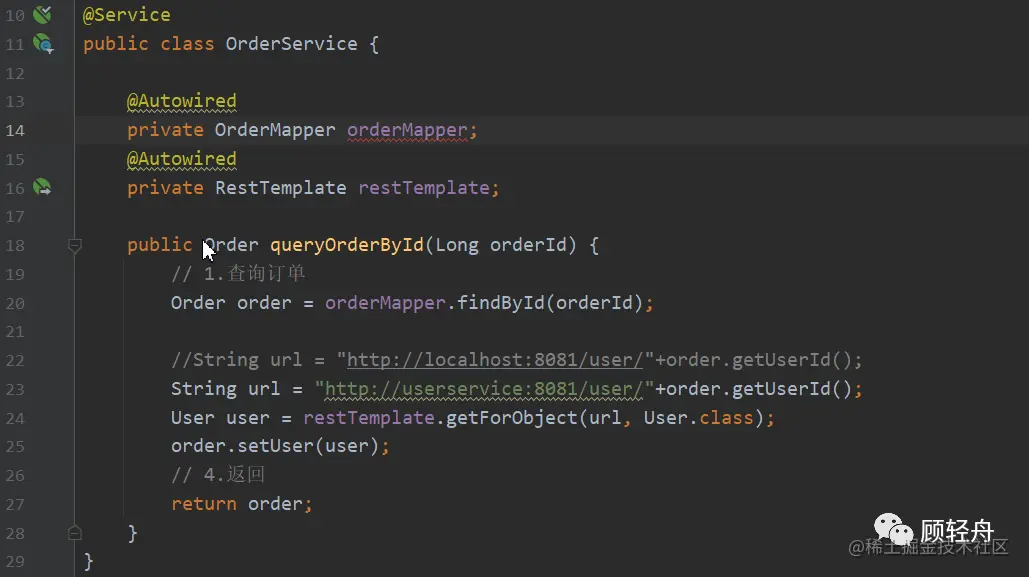
Task: Click line number 23 in the gutter
Action: [x=15, y=390]
